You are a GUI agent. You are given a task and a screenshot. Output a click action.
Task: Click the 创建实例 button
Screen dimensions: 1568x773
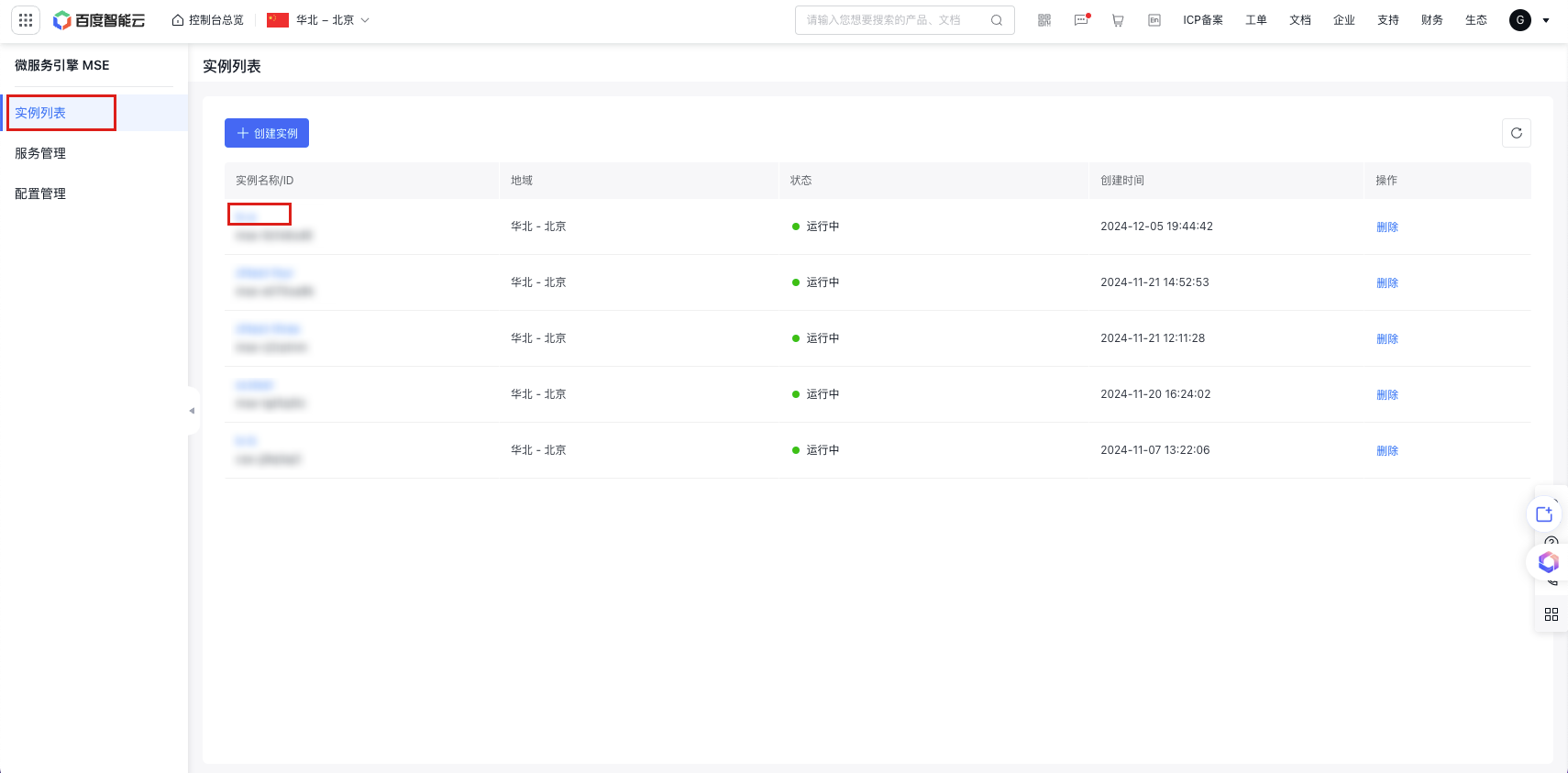coord(267,133)
